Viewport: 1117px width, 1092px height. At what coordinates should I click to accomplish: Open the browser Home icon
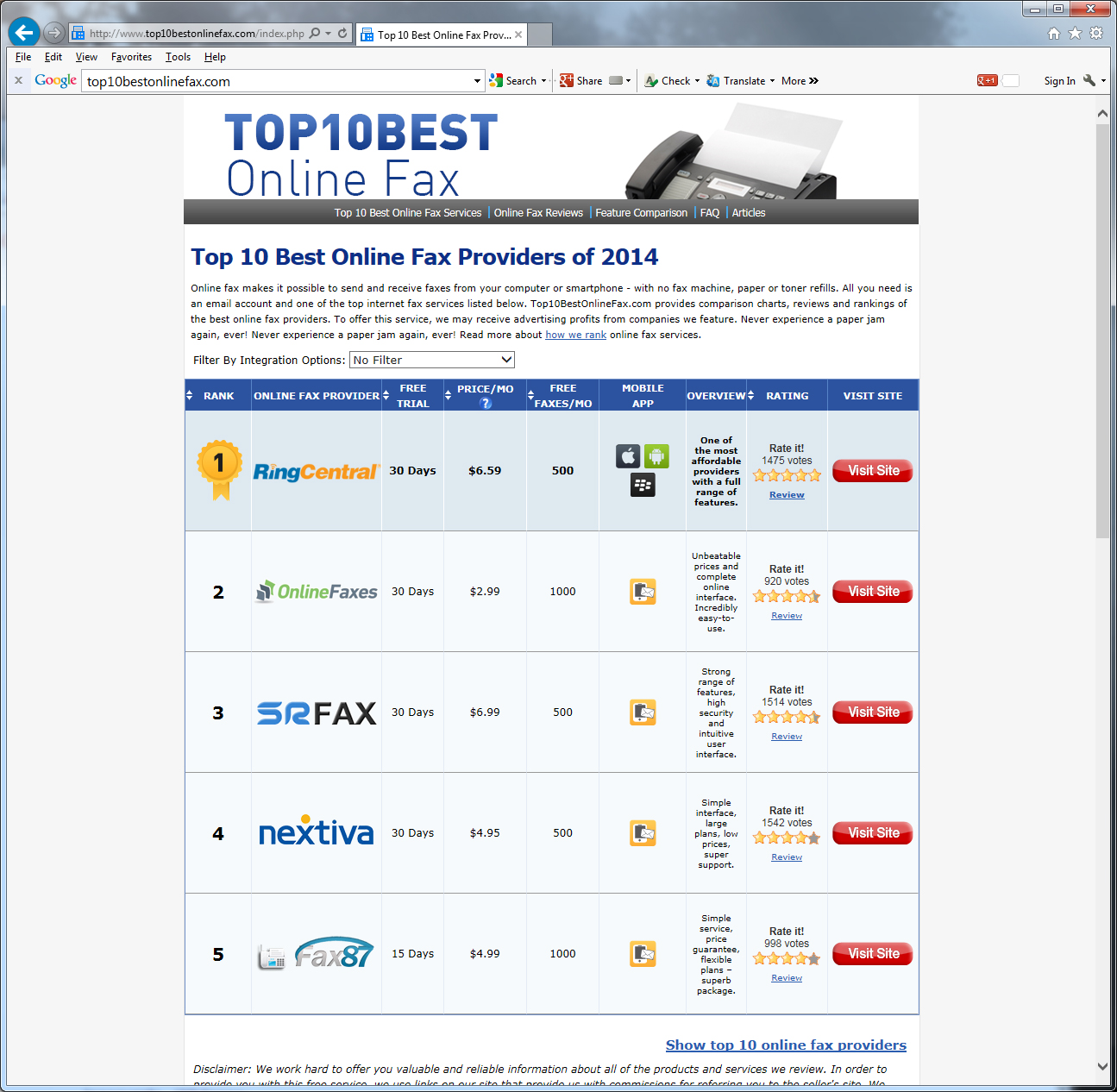[1053, 33]
